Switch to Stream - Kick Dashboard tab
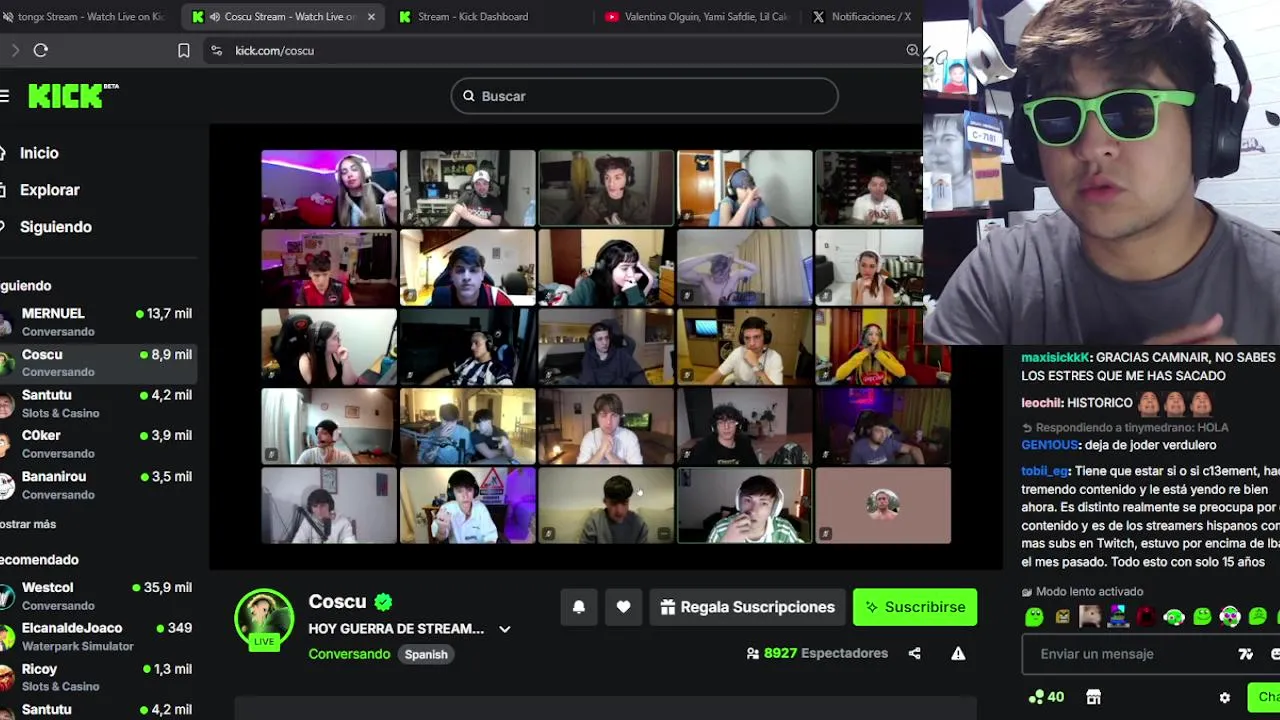The width and height of the screenshot is (1280, 720). [x=473, y=17]
